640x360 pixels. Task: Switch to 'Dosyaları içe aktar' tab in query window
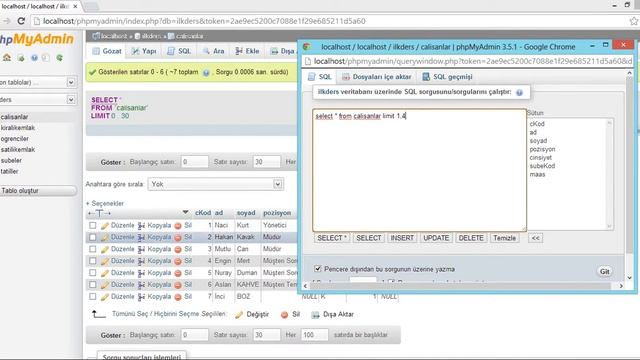click(376, 77)
